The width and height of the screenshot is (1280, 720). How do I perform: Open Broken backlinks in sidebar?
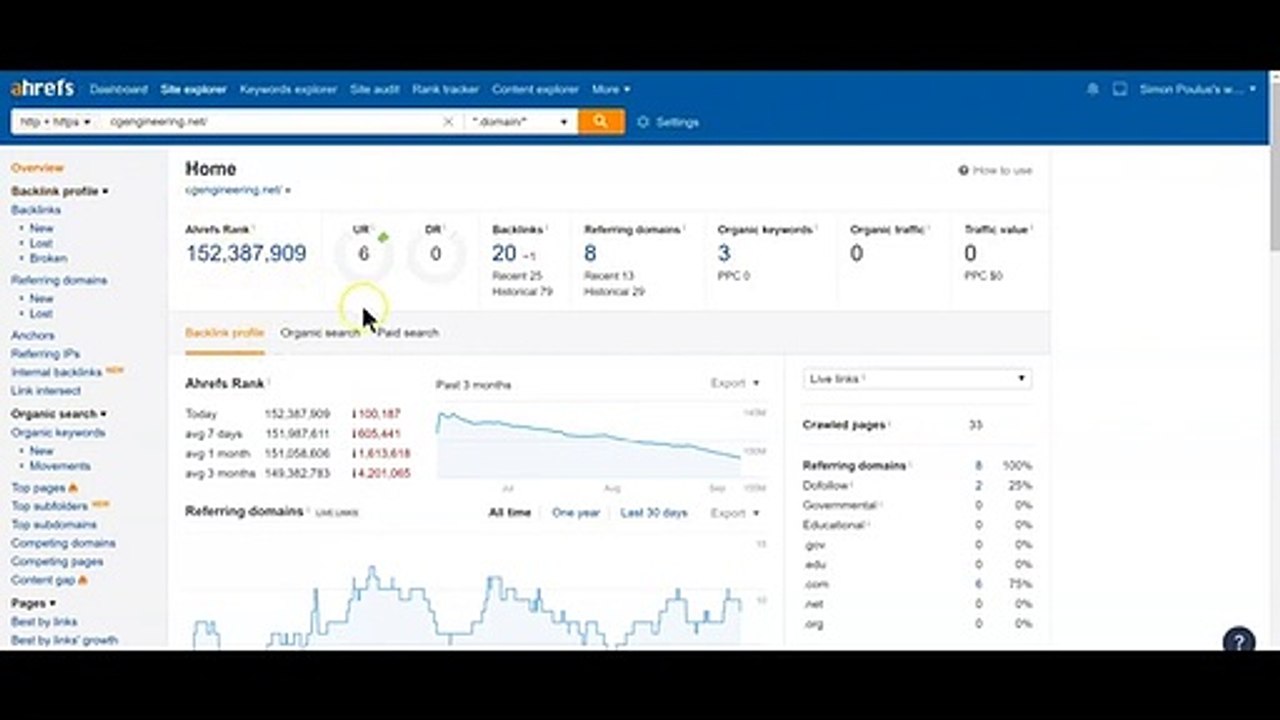[x=48, y=258]
